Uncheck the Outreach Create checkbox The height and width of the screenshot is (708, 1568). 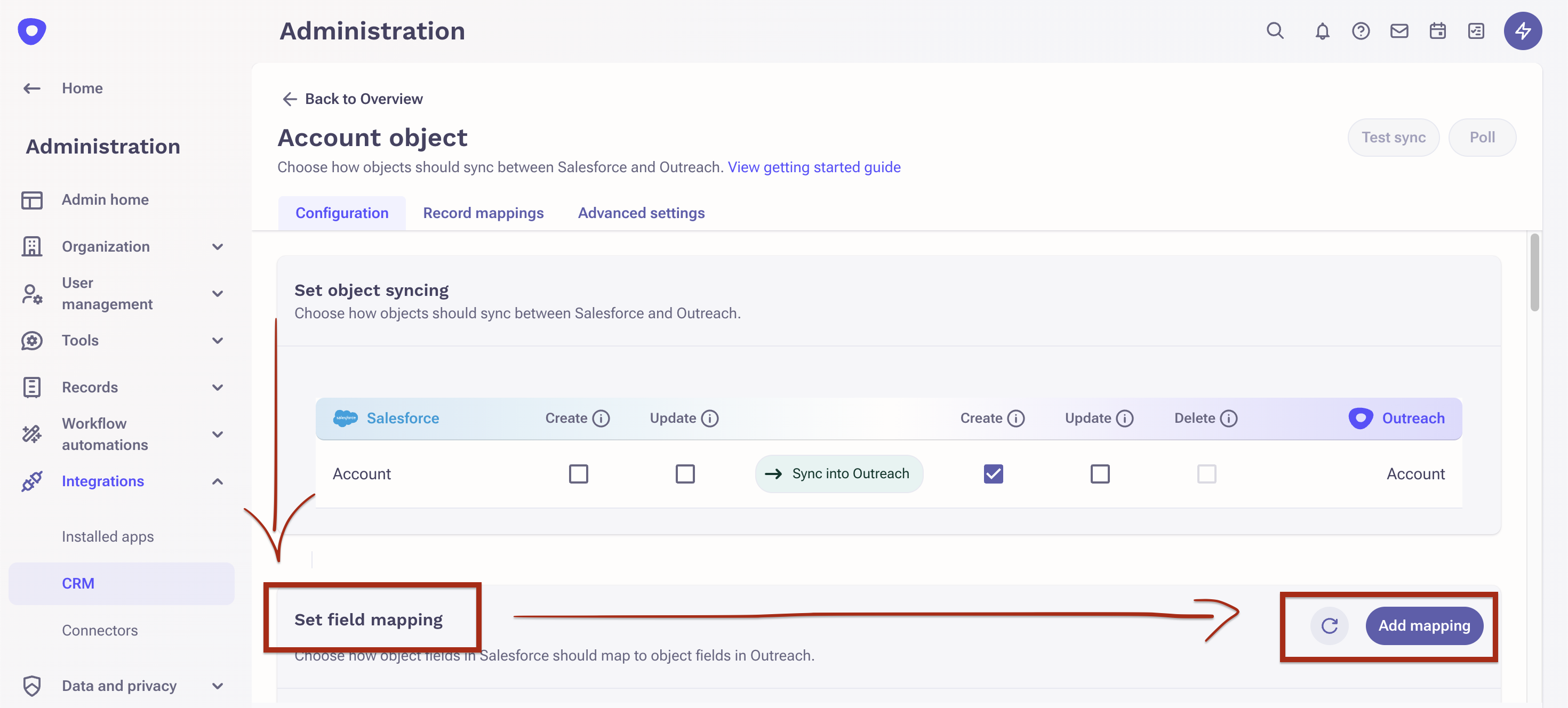coord(993,473)
